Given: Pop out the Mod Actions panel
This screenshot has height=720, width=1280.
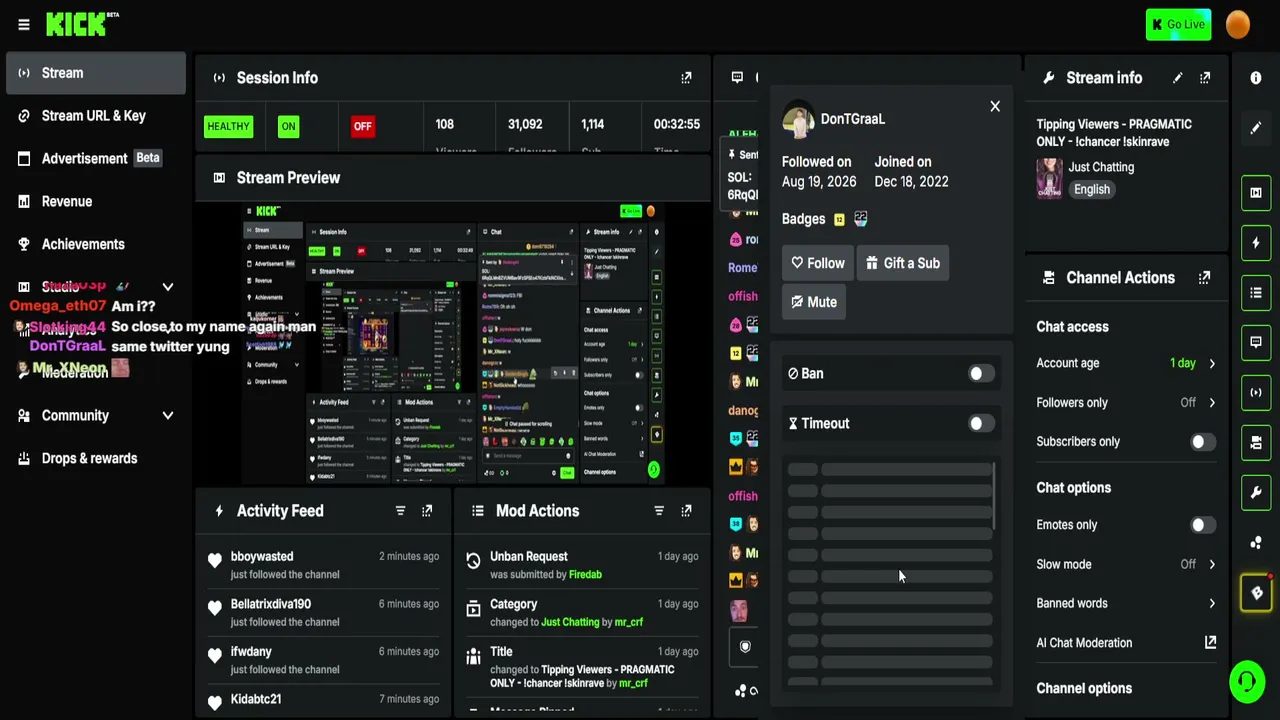Looking at the screenshot, I should coord(686,511).
